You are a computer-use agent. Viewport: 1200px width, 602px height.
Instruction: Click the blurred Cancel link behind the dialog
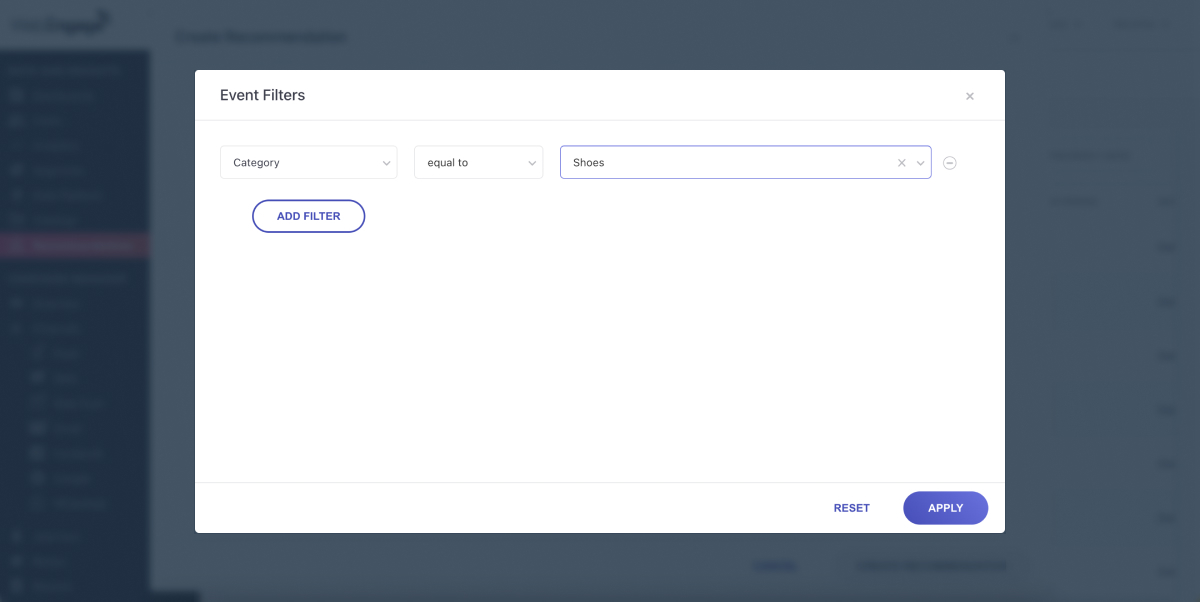pos(774,566)
